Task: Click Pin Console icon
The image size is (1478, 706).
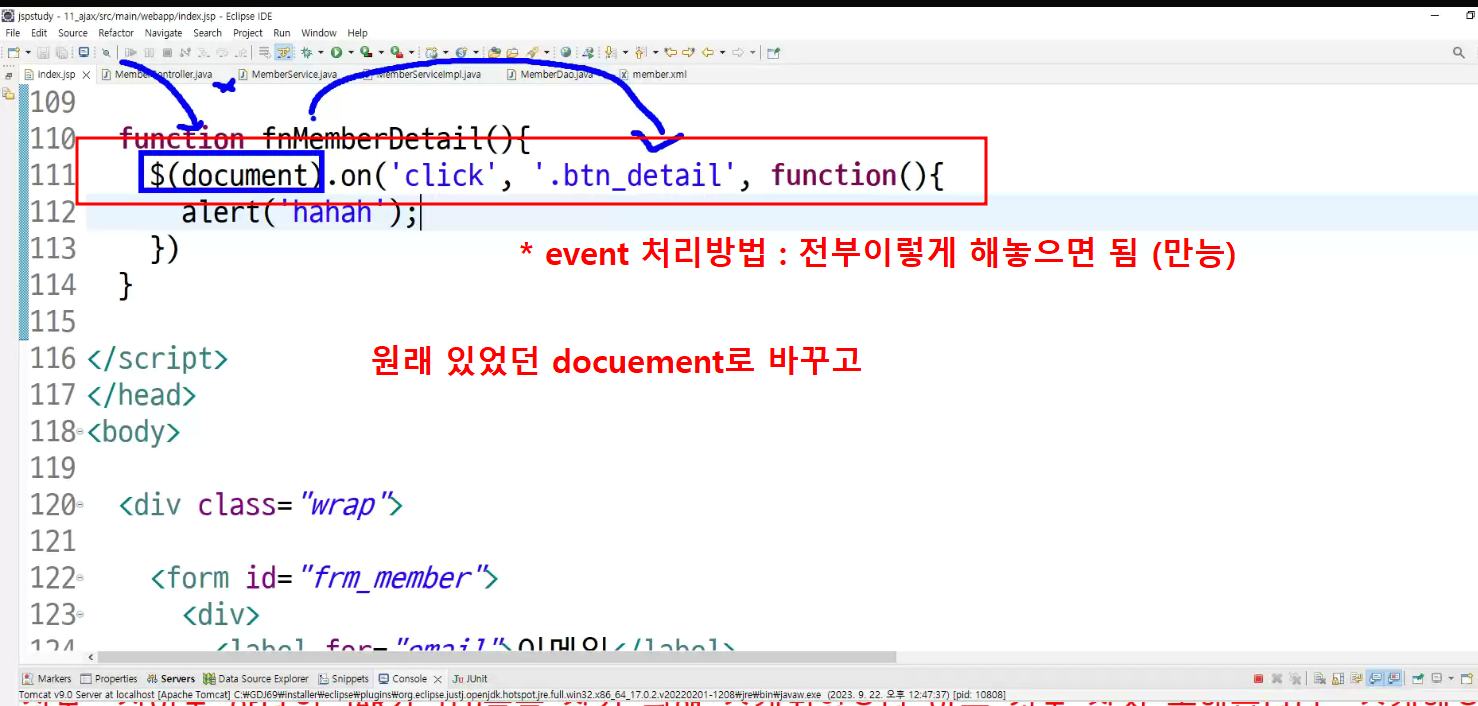Action: [1418, 679]
